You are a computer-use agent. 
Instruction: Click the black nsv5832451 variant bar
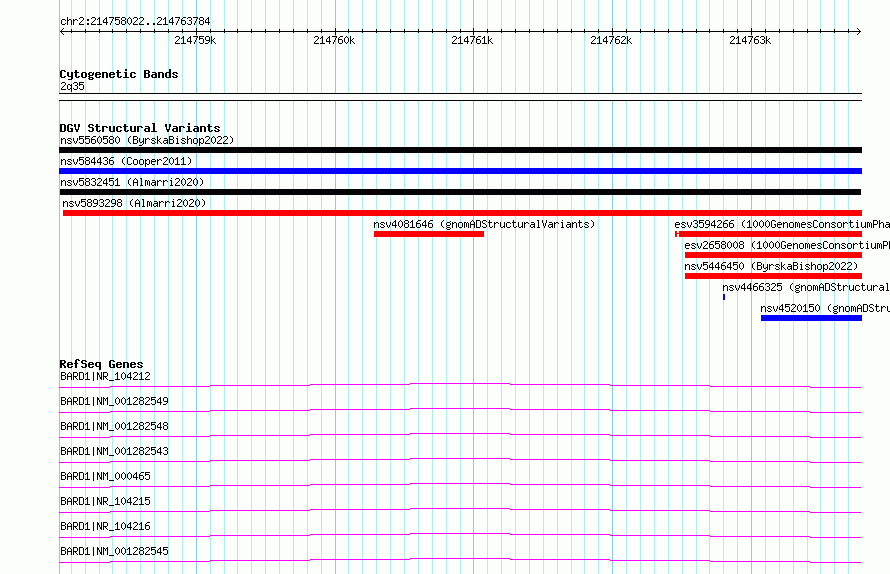pos(460,192)
